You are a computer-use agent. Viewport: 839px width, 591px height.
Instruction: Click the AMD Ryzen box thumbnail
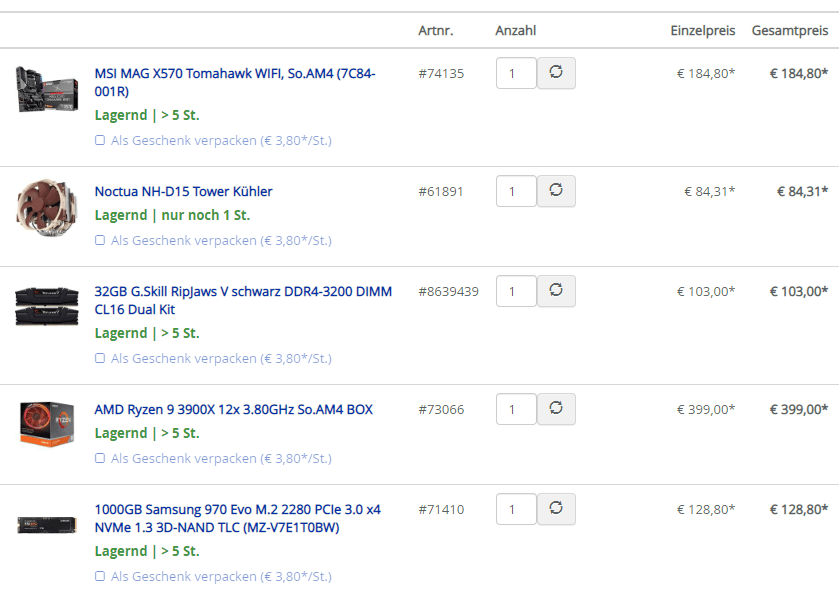[x=47, y=424]
